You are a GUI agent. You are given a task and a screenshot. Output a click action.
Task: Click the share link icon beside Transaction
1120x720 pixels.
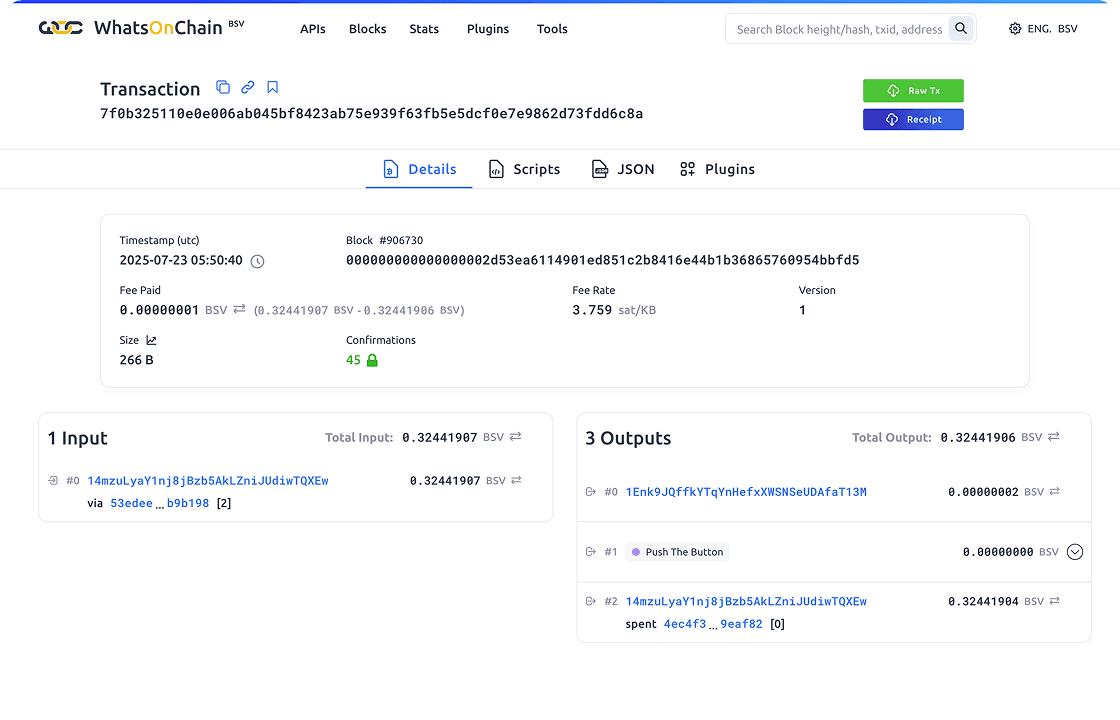point(247,87)
